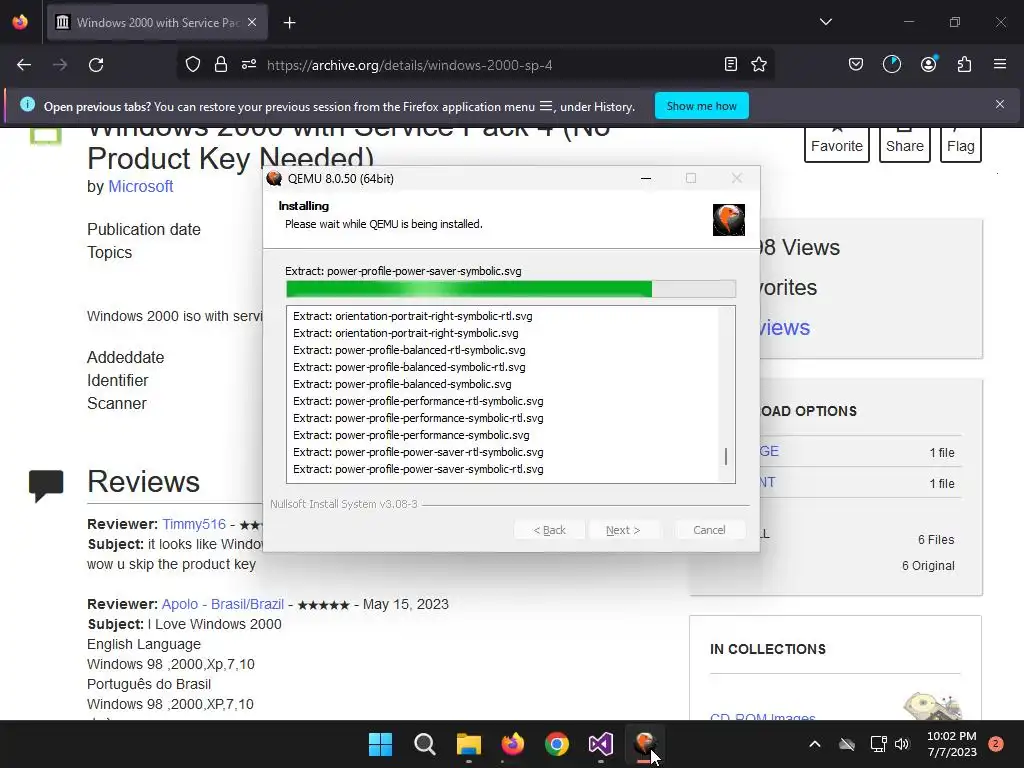Screen dimensions: 1024x768
Task: Open volume control in system tray
Action: coord(902,744)
